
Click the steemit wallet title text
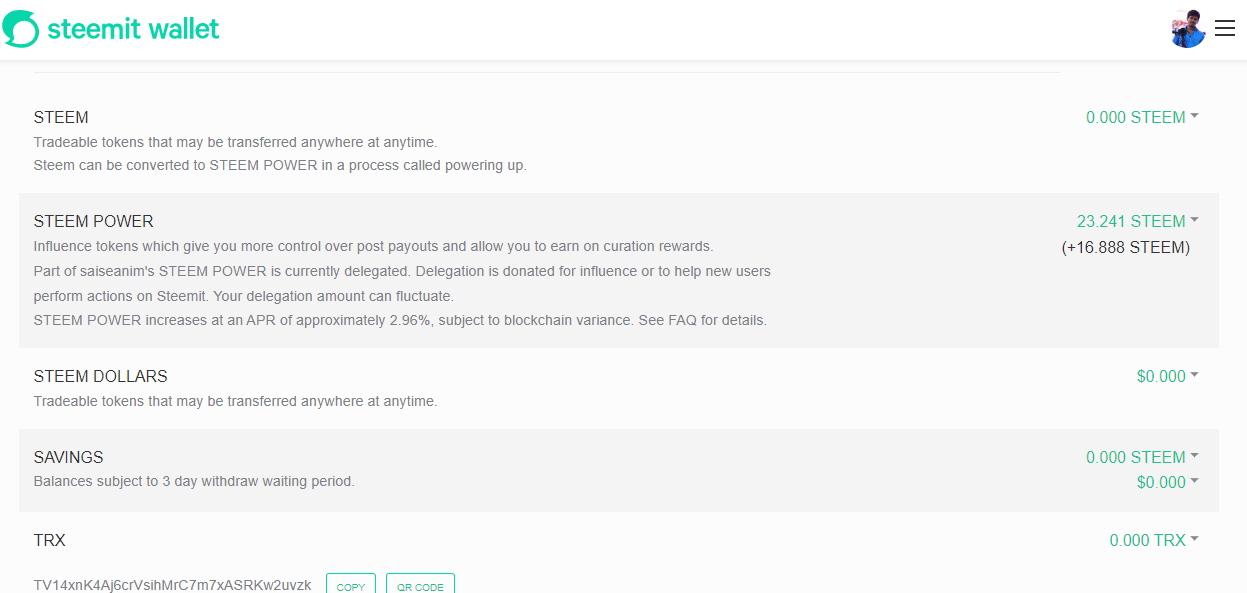[133, 29]
